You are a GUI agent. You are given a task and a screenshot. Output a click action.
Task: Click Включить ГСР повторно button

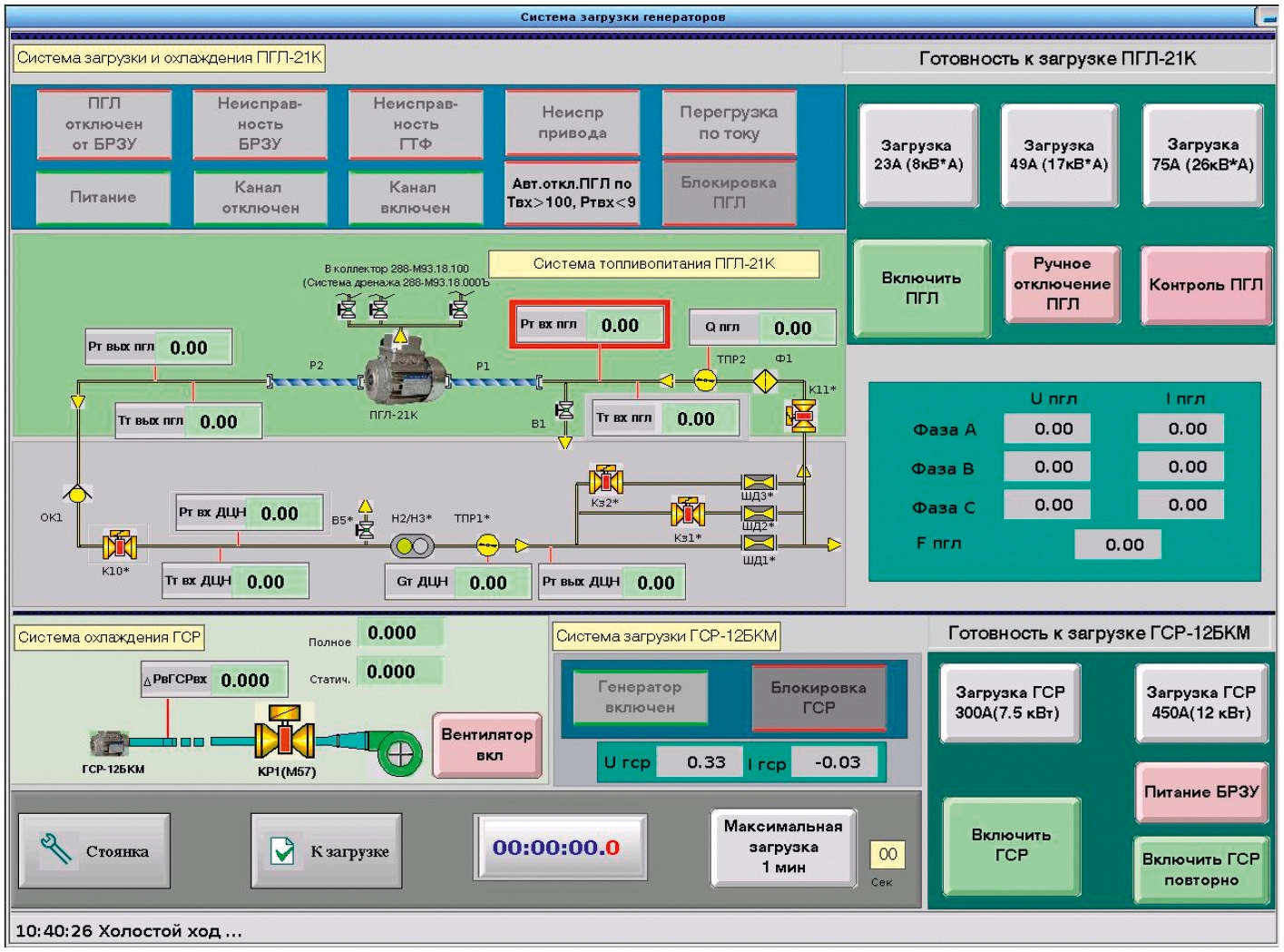point(1201,869)
